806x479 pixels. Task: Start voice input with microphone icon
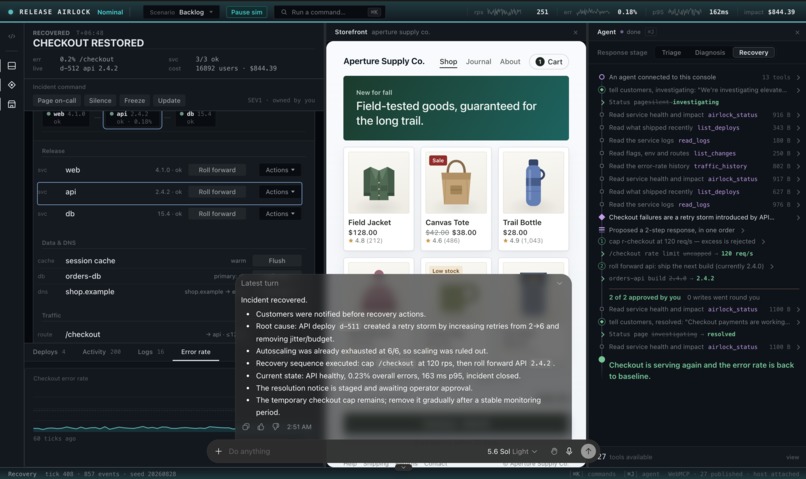click(569, 451)
